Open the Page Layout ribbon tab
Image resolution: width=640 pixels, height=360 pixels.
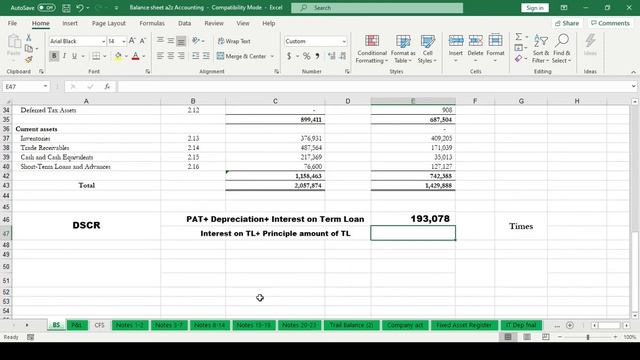(x=109, y=23)
